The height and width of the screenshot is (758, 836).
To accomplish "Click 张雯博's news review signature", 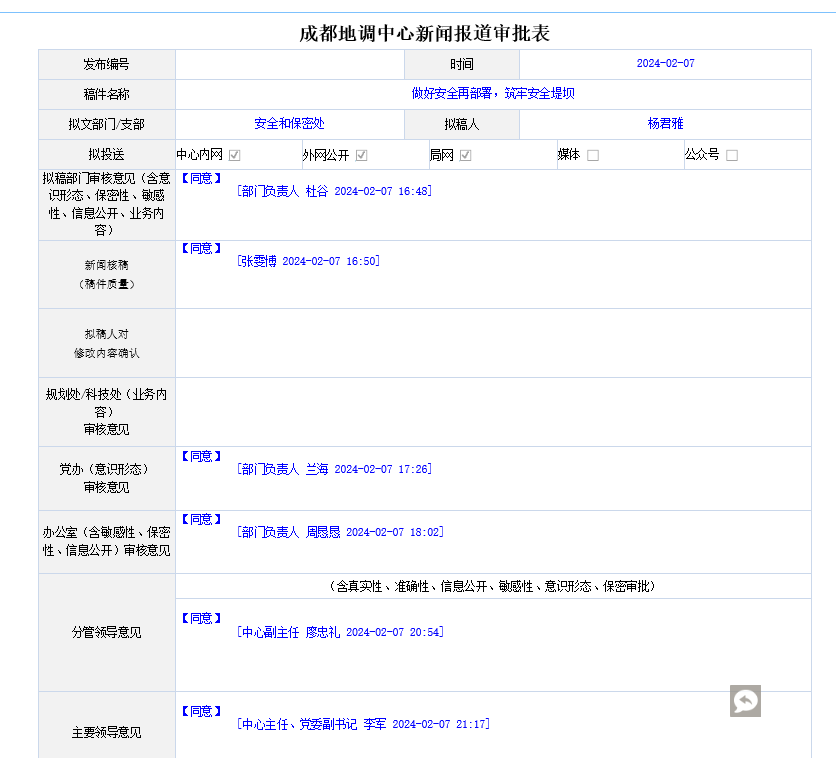I will (308, 261).
